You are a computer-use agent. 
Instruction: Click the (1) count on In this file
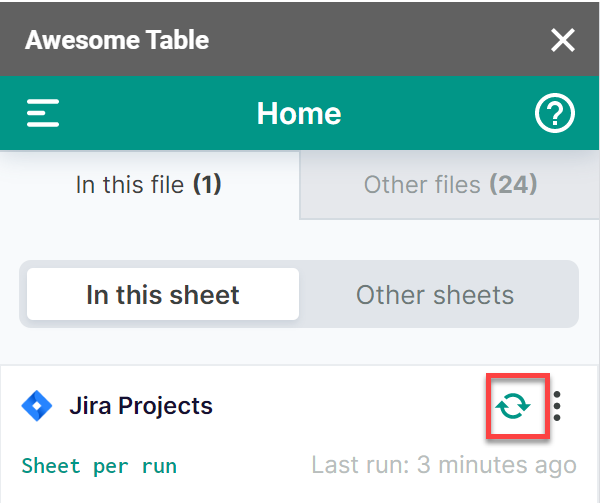[206, 185]
